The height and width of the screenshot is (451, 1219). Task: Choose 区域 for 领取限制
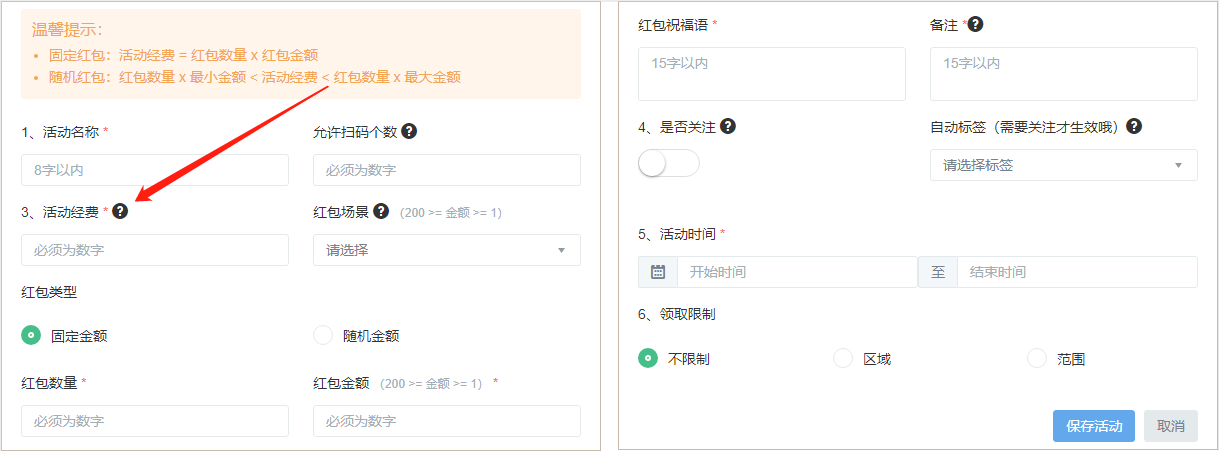843,358
